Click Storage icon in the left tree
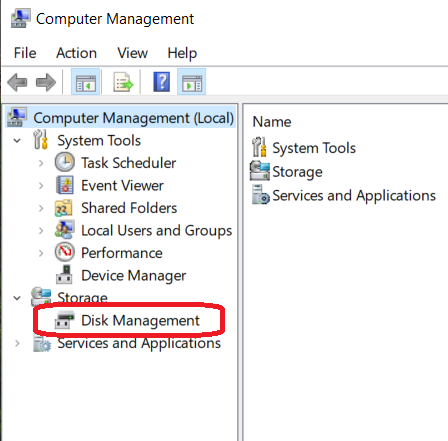 (41, 297)
